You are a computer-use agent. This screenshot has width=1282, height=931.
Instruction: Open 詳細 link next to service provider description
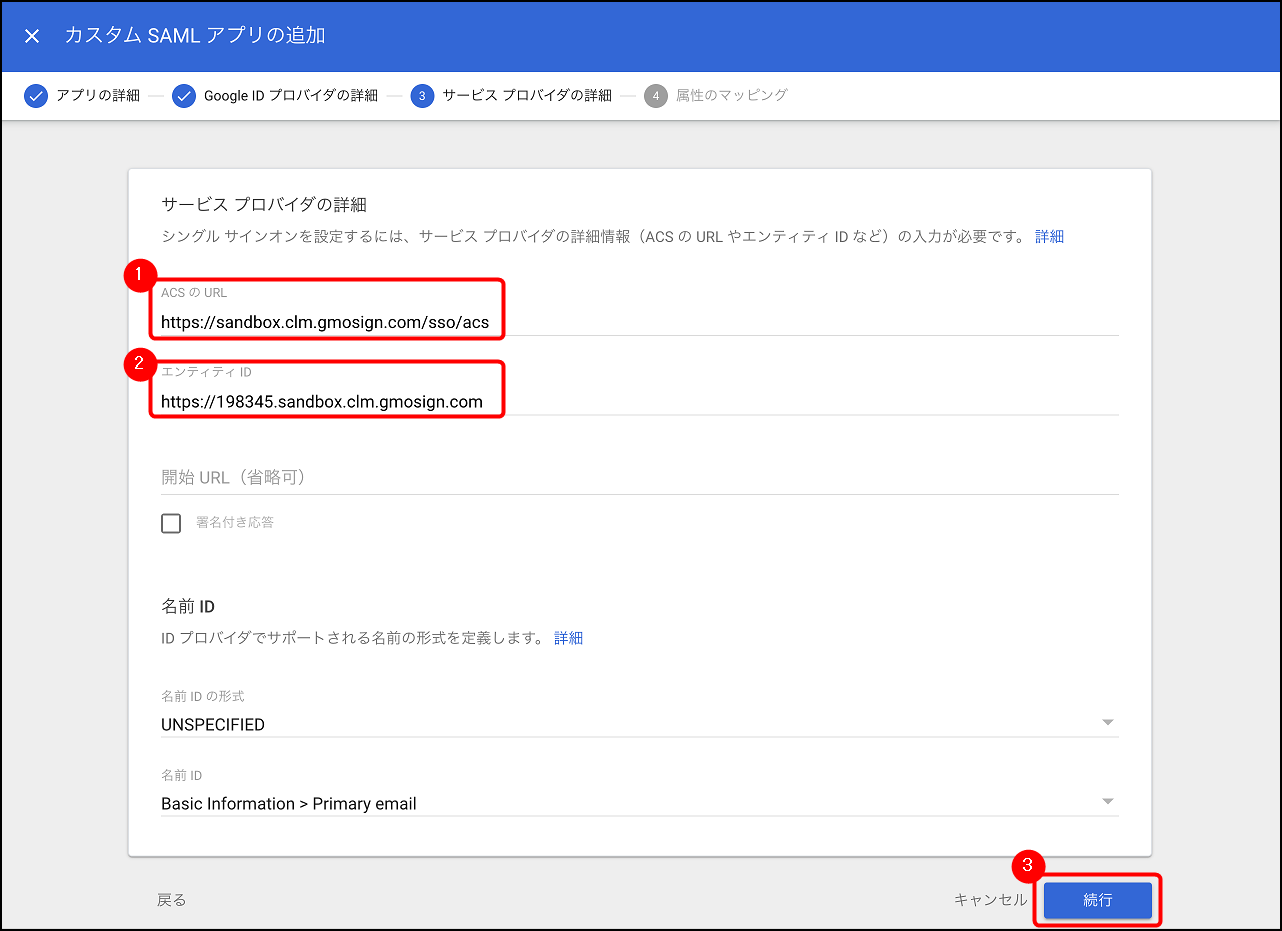1049,237
